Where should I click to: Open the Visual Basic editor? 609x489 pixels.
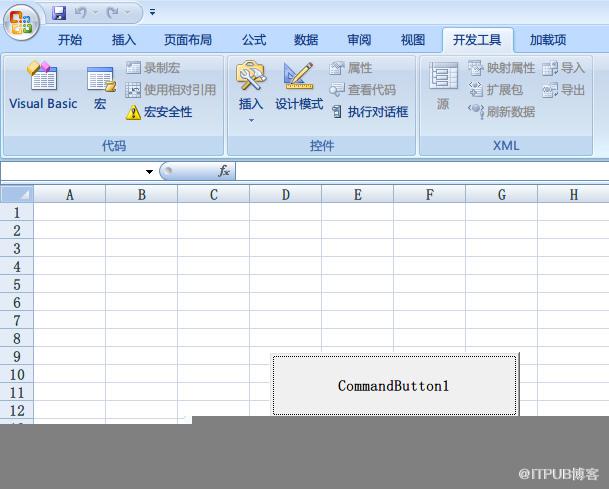click(43, 85)
